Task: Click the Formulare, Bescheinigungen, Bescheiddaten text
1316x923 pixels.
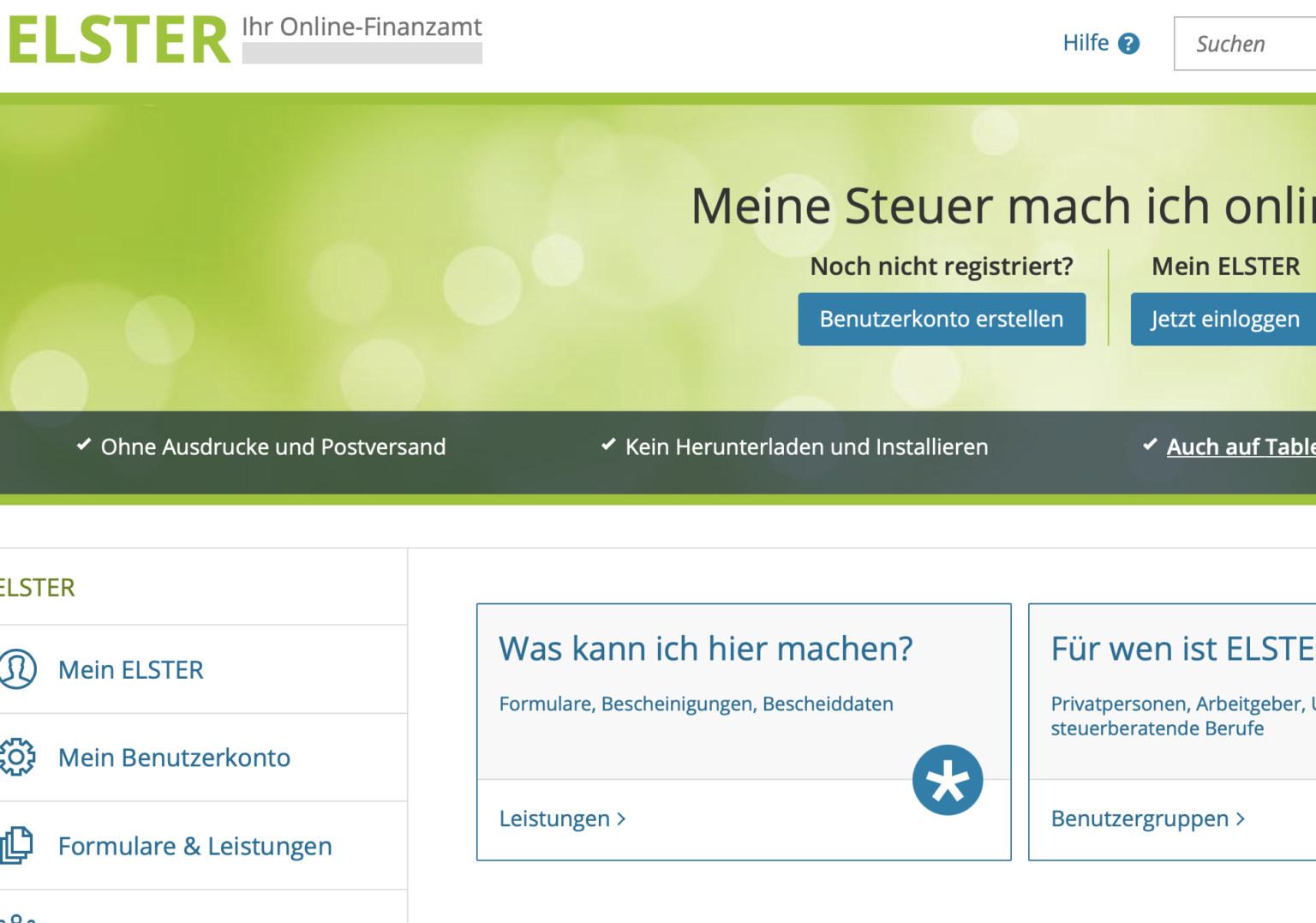Action: tap(696, 704)
